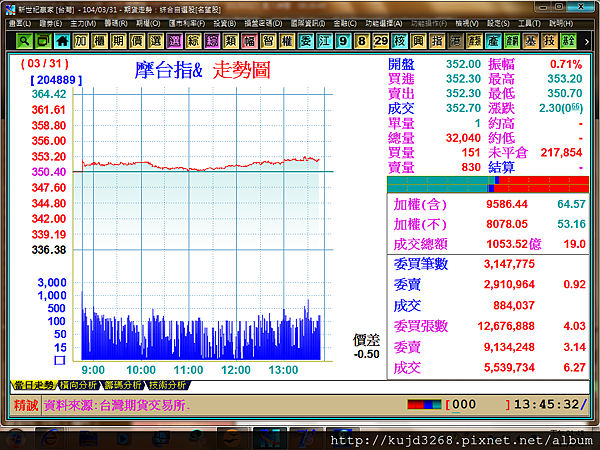The height and width of the screenshot is (450, 600).
Task: Click the buy/sell strength bar under 結算
Action: pos(488,184)
